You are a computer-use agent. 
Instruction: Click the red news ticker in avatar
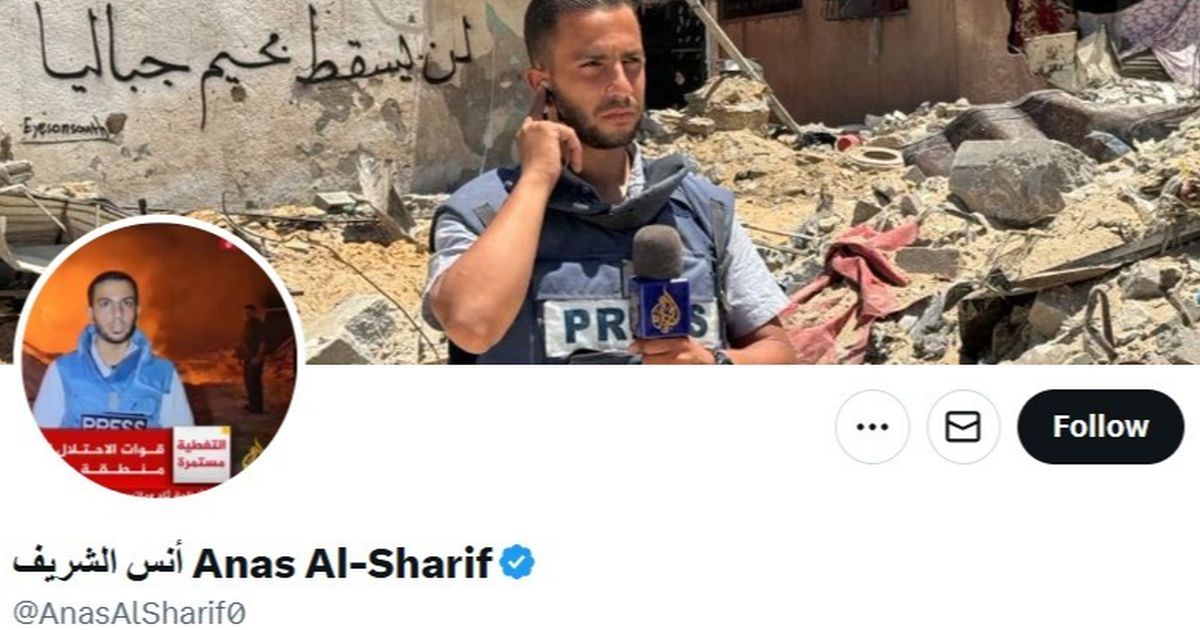(106, 456)
